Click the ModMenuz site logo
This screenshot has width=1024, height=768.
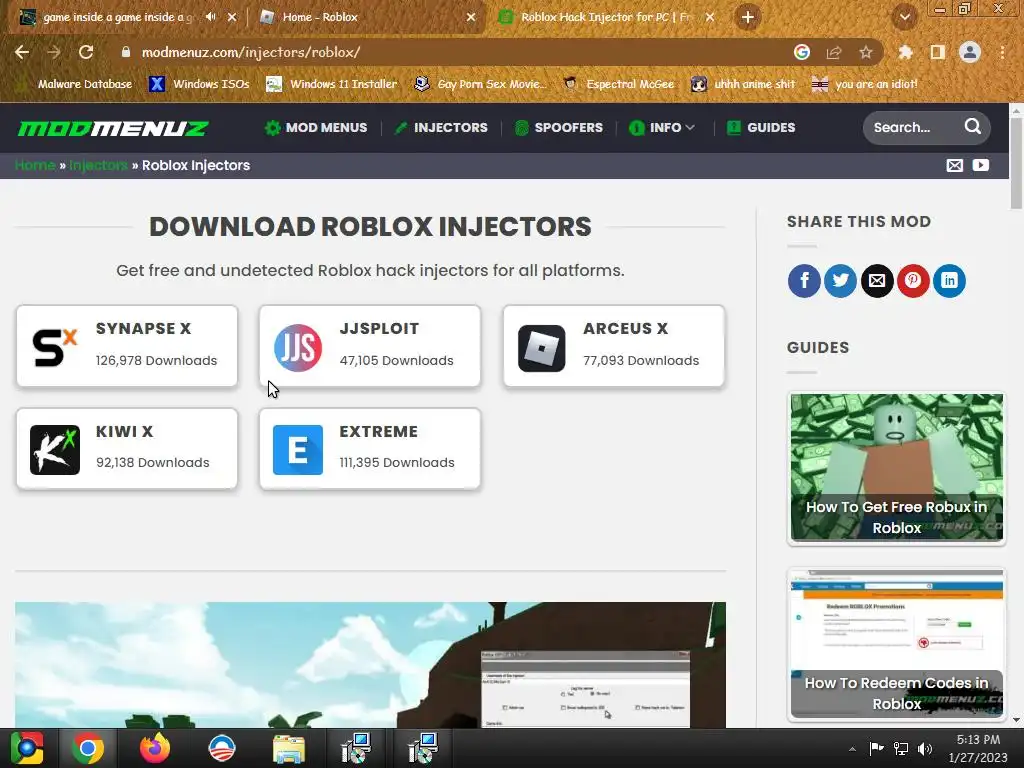click(x=113, y=128)
